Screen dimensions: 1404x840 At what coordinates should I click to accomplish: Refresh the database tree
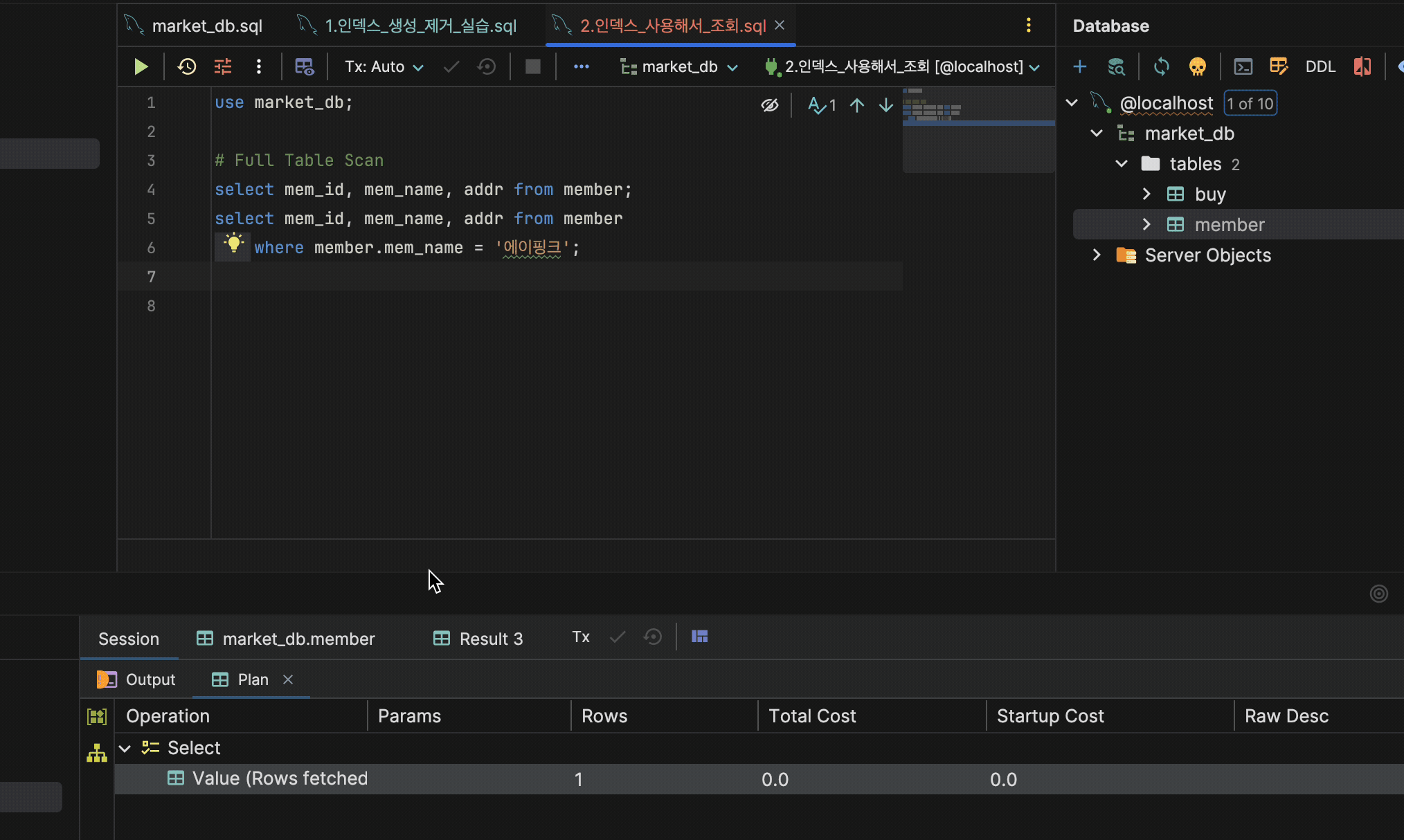[x=1161, y=66]
